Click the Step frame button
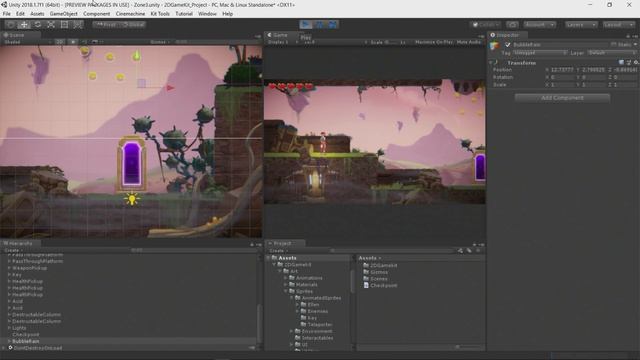Viewport: 640px width, 360px height. (333, 24)
